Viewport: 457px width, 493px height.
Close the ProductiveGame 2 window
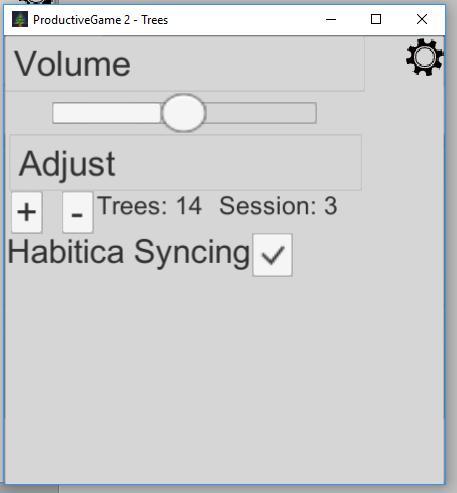coord(422,19)
